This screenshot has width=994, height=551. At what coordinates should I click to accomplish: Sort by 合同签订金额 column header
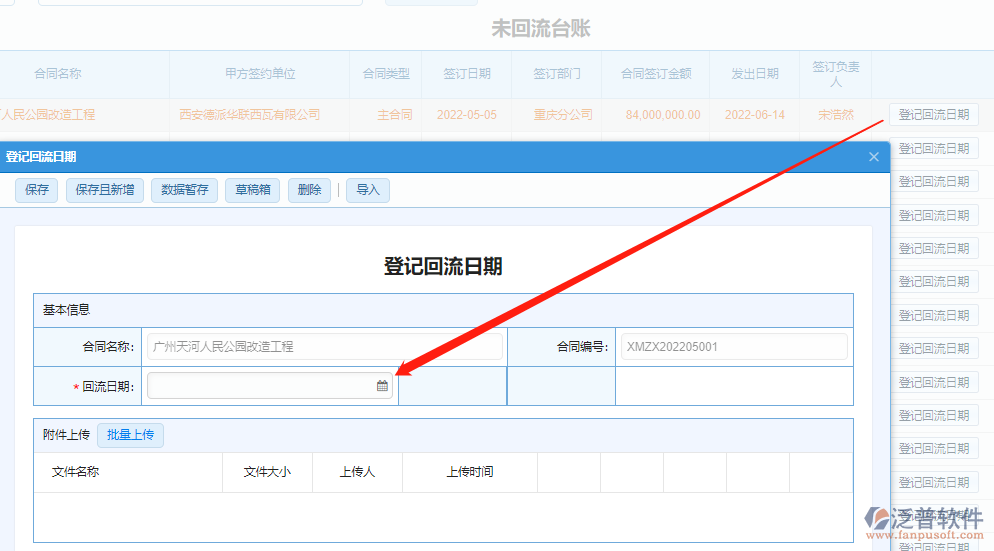pos(656,74)
